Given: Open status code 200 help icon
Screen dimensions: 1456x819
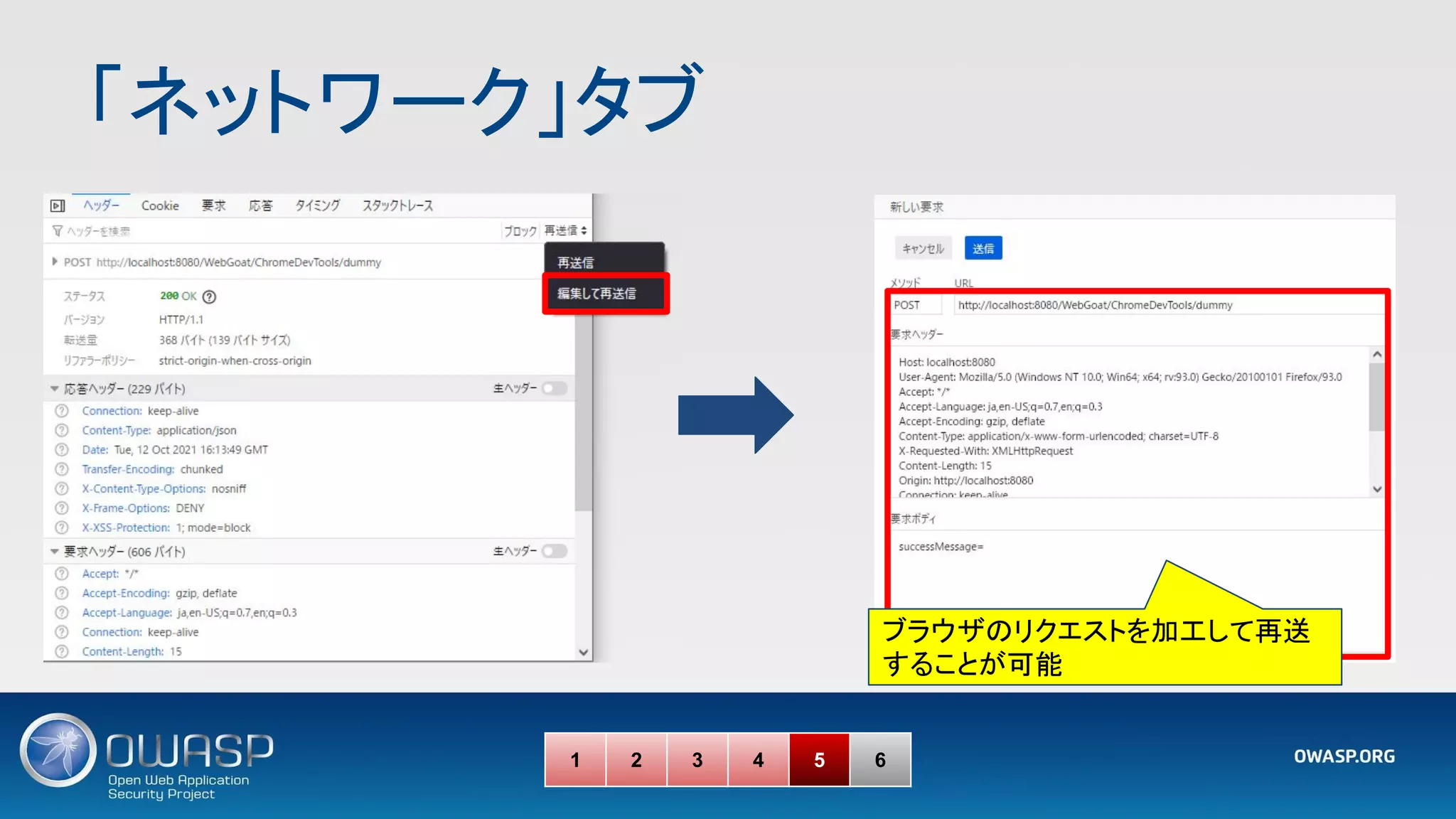Looking at the screenshot, I should [209, 296].
